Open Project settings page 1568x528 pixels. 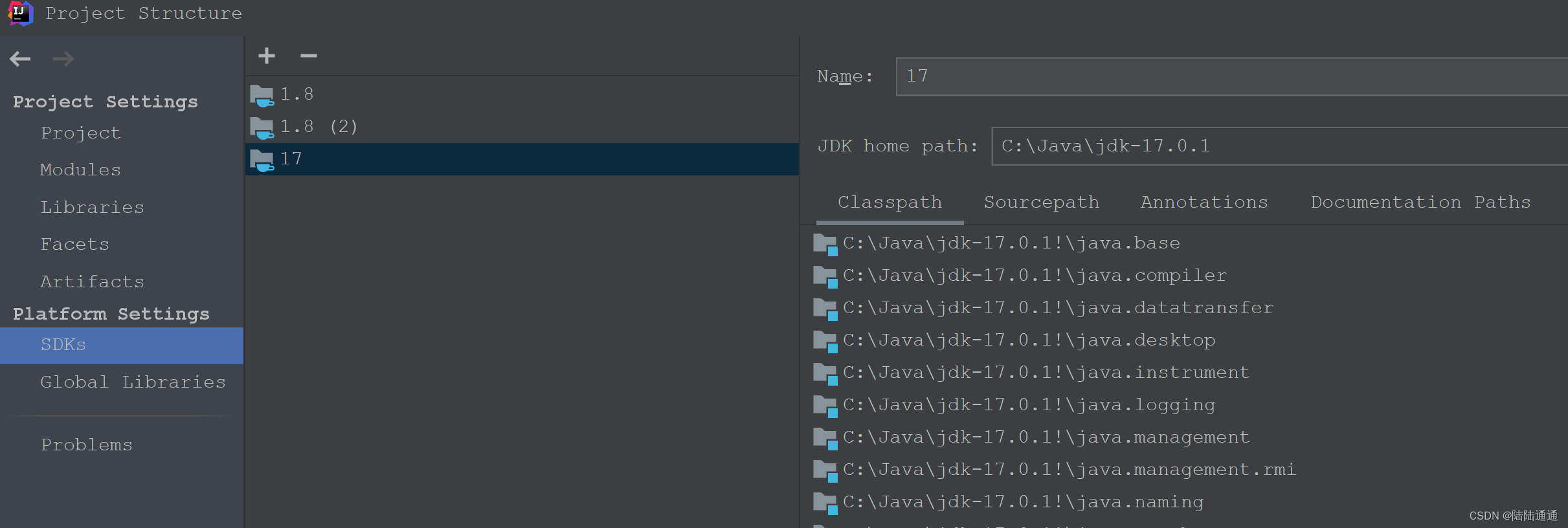tap(81, 133)
